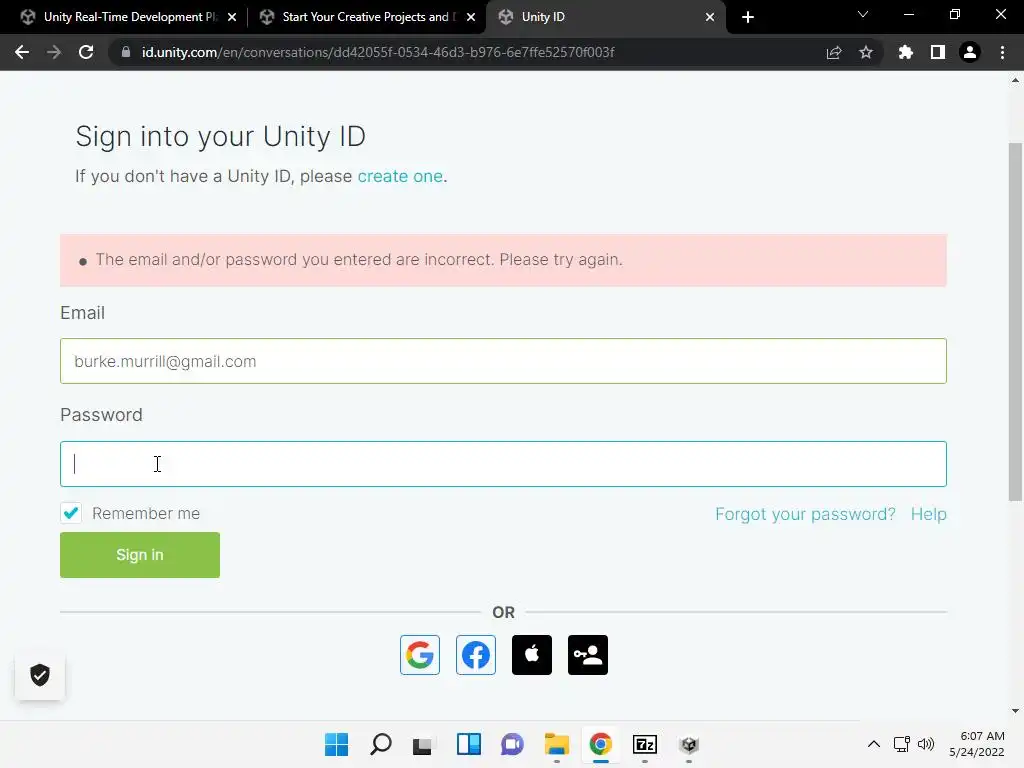Open the Chrome profile avatar
The height and width of the screenshot is (768, 1024).
970,52
